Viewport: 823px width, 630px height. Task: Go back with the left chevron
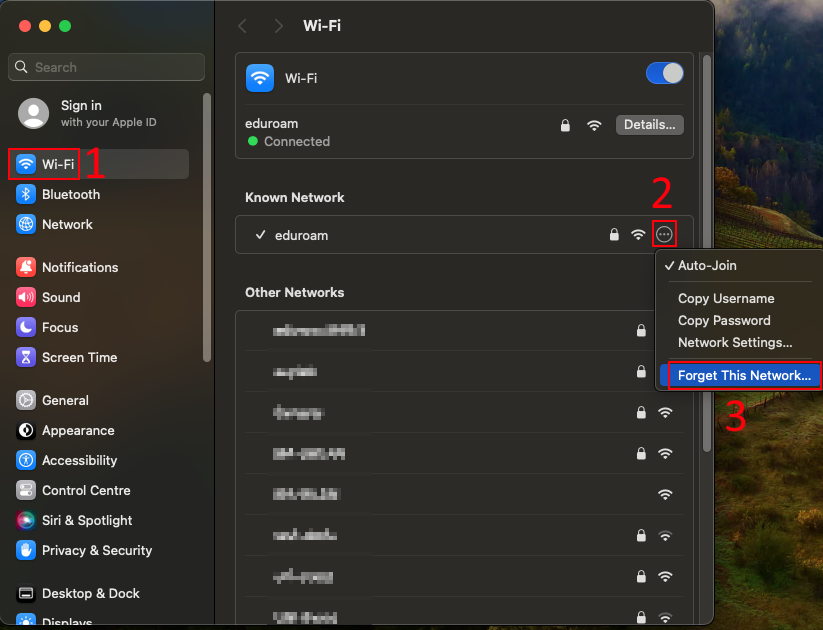tap(242, 26)
